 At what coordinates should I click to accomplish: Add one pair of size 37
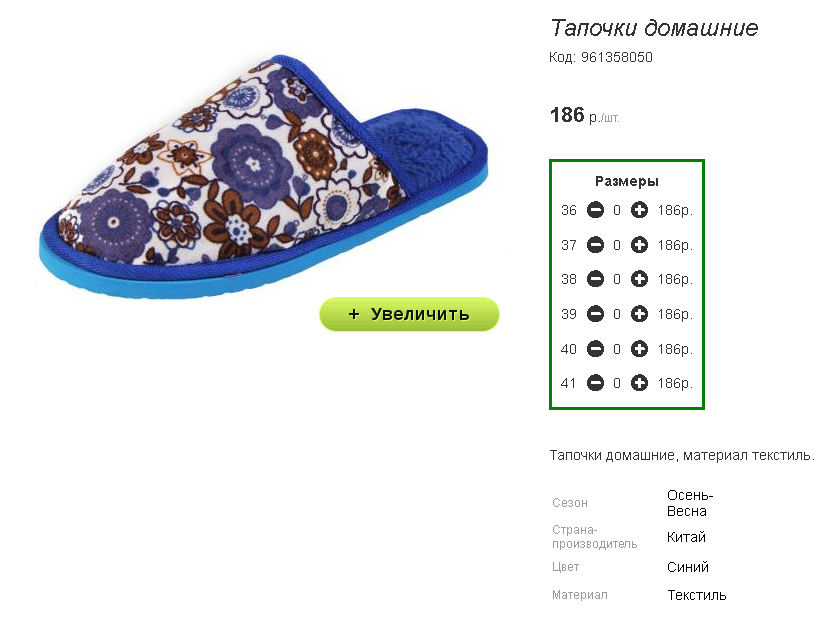point(639,245)
